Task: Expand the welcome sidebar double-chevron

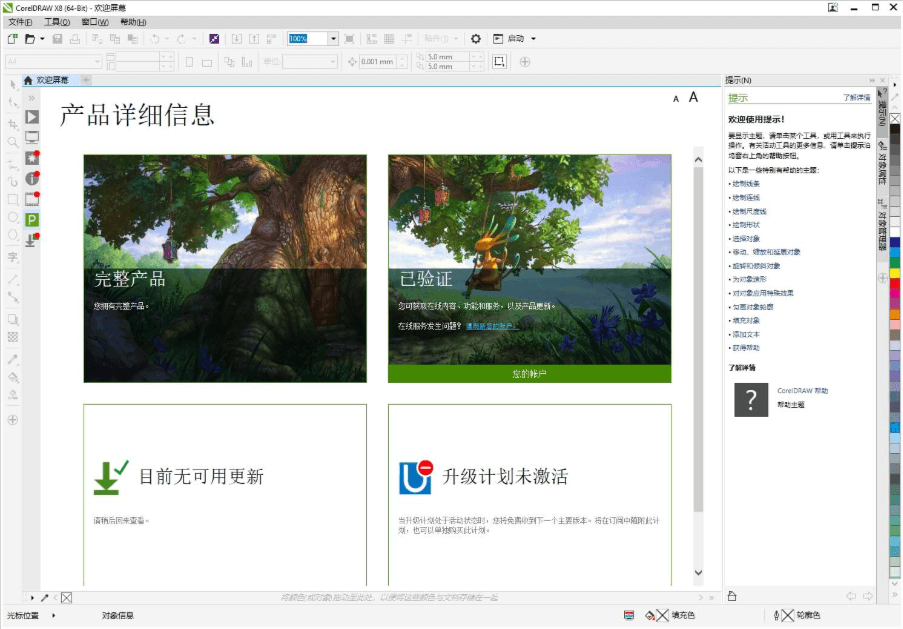Action: pos(32,98)
